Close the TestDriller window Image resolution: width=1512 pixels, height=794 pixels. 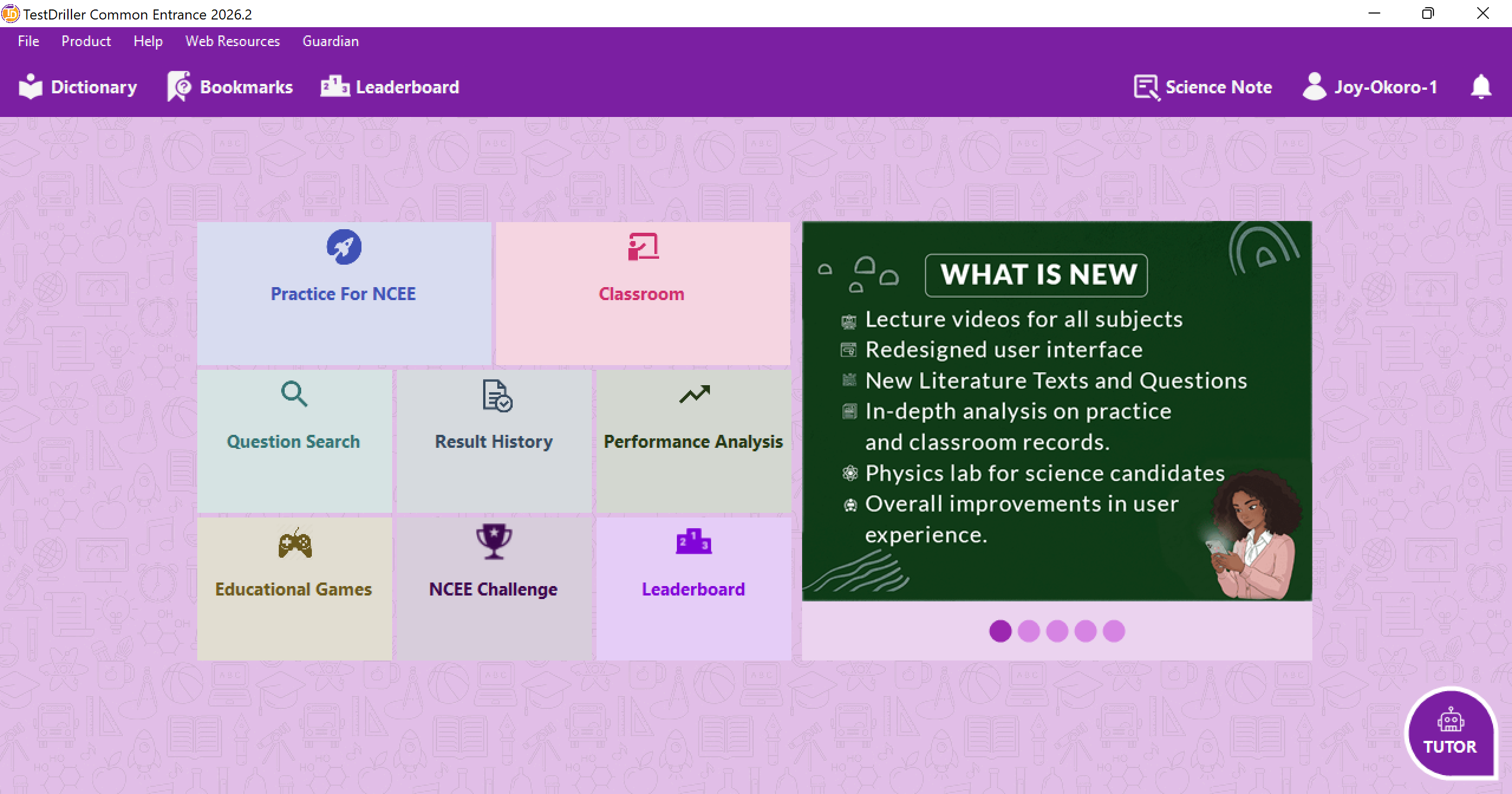click(1483, 13)
